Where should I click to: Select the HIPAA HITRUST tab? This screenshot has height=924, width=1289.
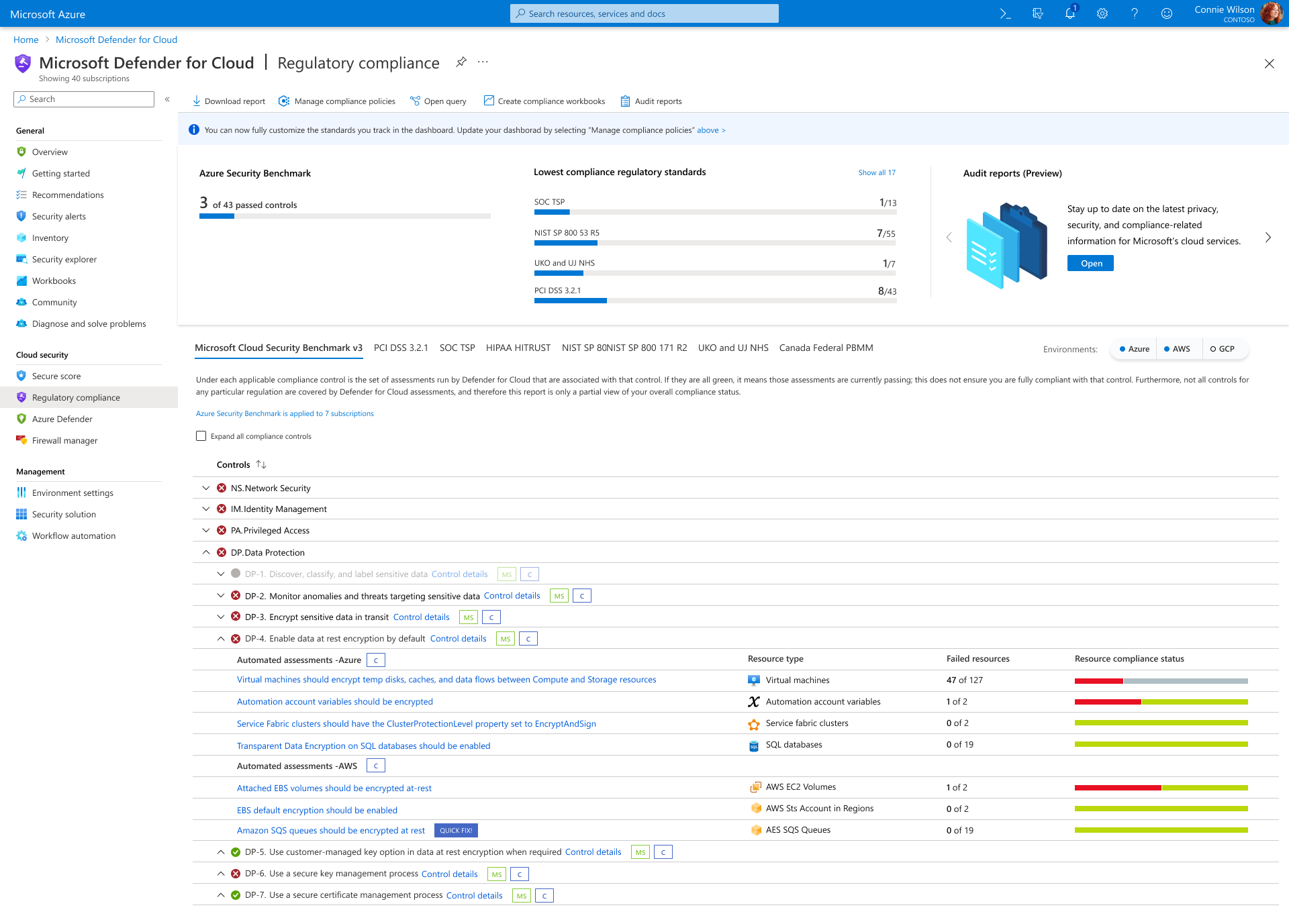518,348
